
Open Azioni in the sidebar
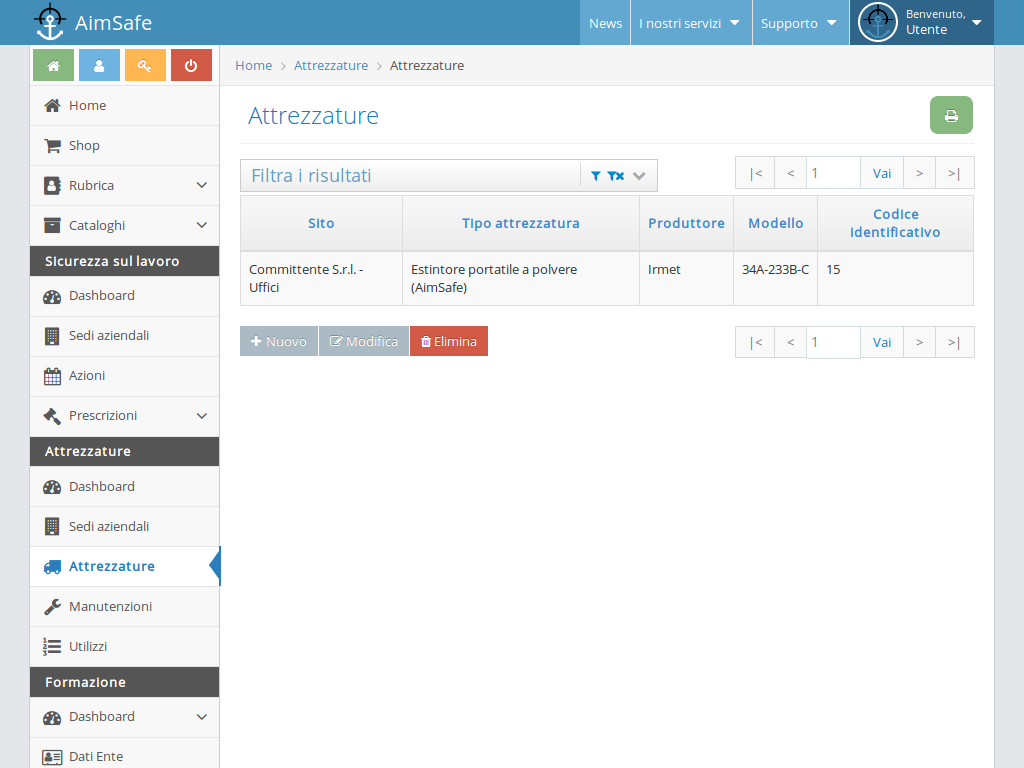point(124,376)
